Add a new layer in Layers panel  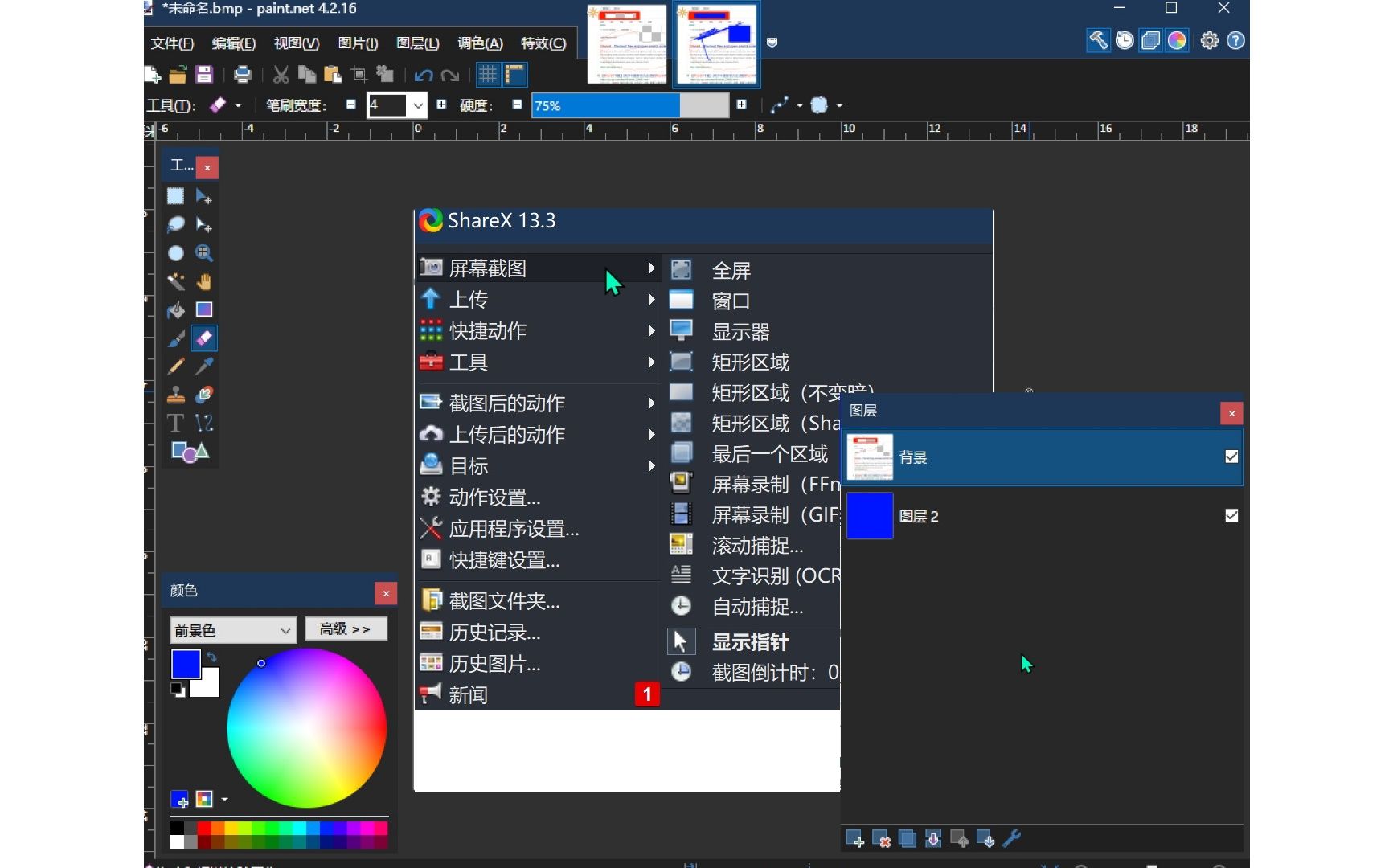point(855,839)
